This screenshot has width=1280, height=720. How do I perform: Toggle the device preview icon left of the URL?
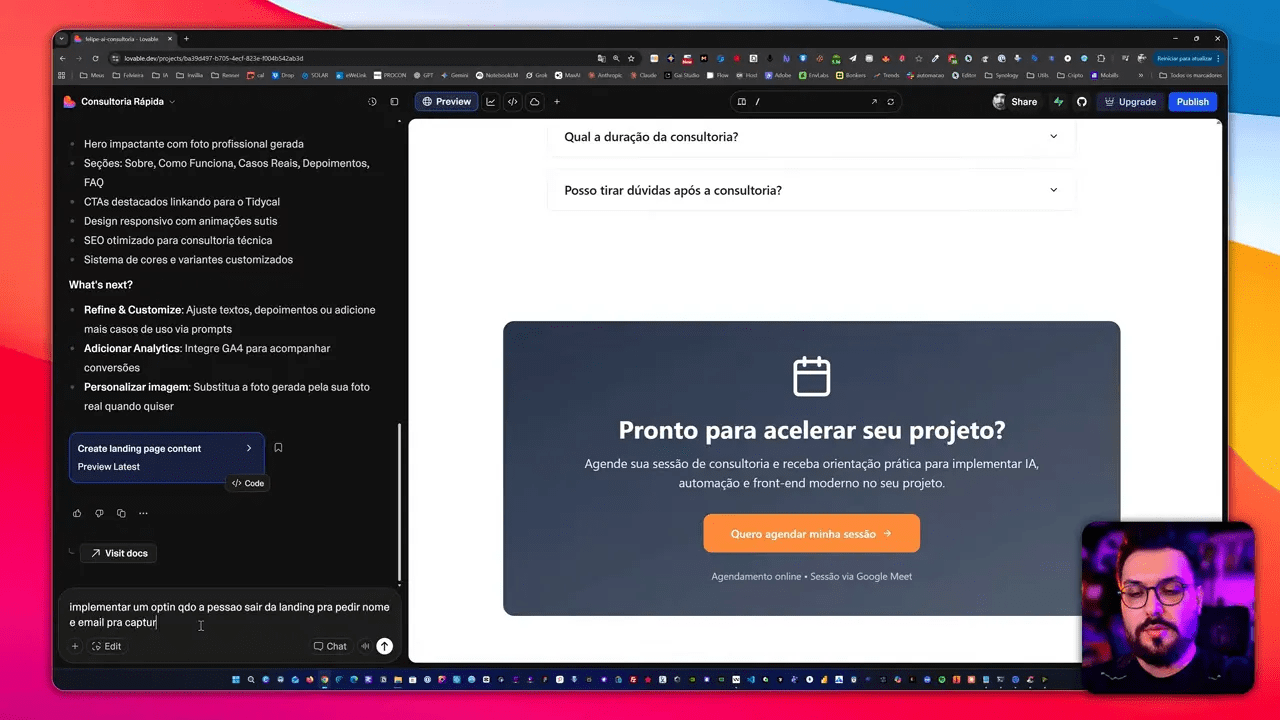(x=740, y=101)
